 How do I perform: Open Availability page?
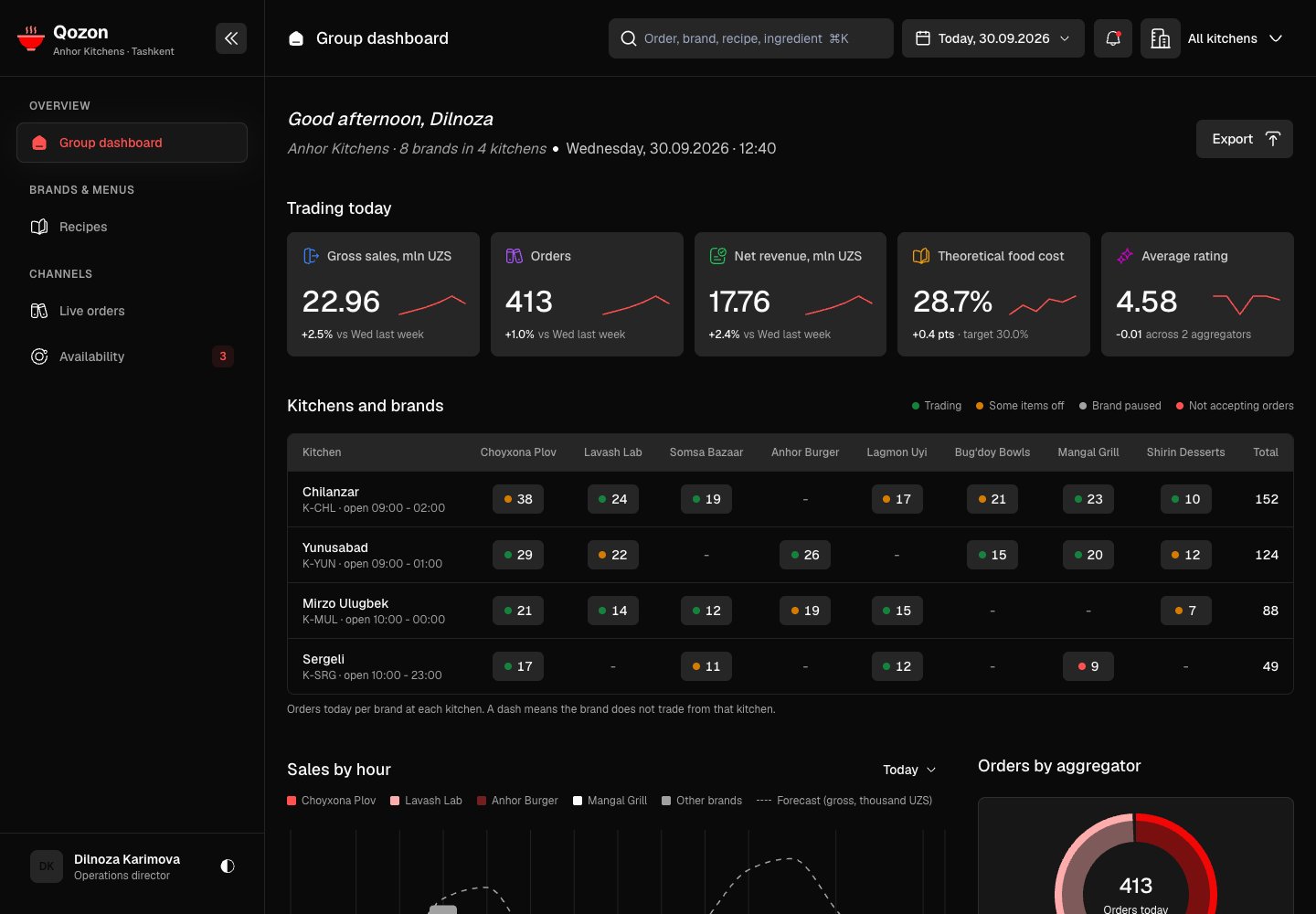click(x=132, y=356)
